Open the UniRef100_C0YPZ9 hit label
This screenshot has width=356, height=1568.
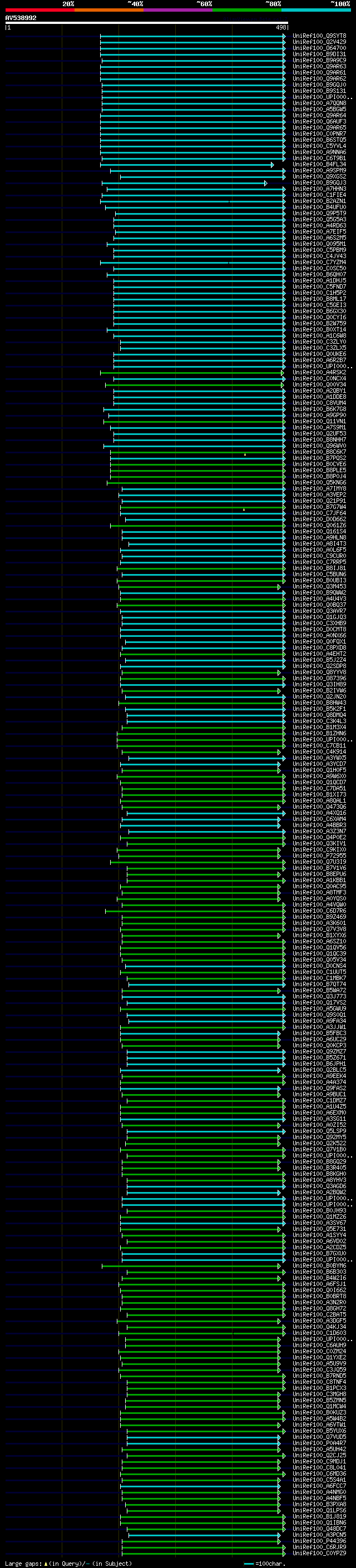click(319, 1554)
